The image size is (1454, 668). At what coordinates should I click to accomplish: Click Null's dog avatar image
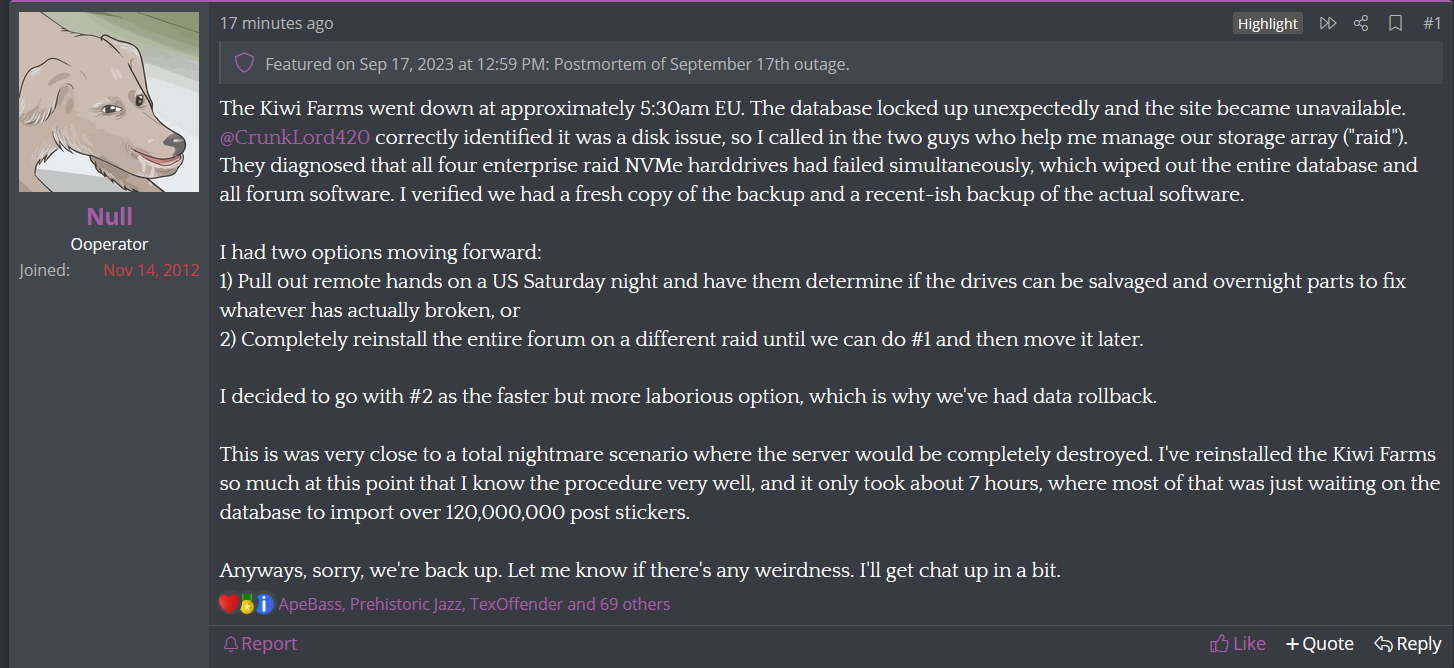[109, 102]
